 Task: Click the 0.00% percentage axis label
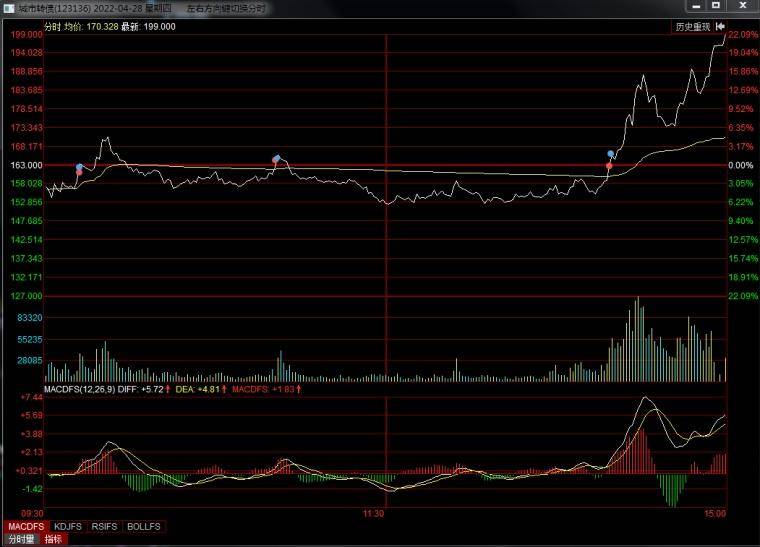[x=741, y=165]
